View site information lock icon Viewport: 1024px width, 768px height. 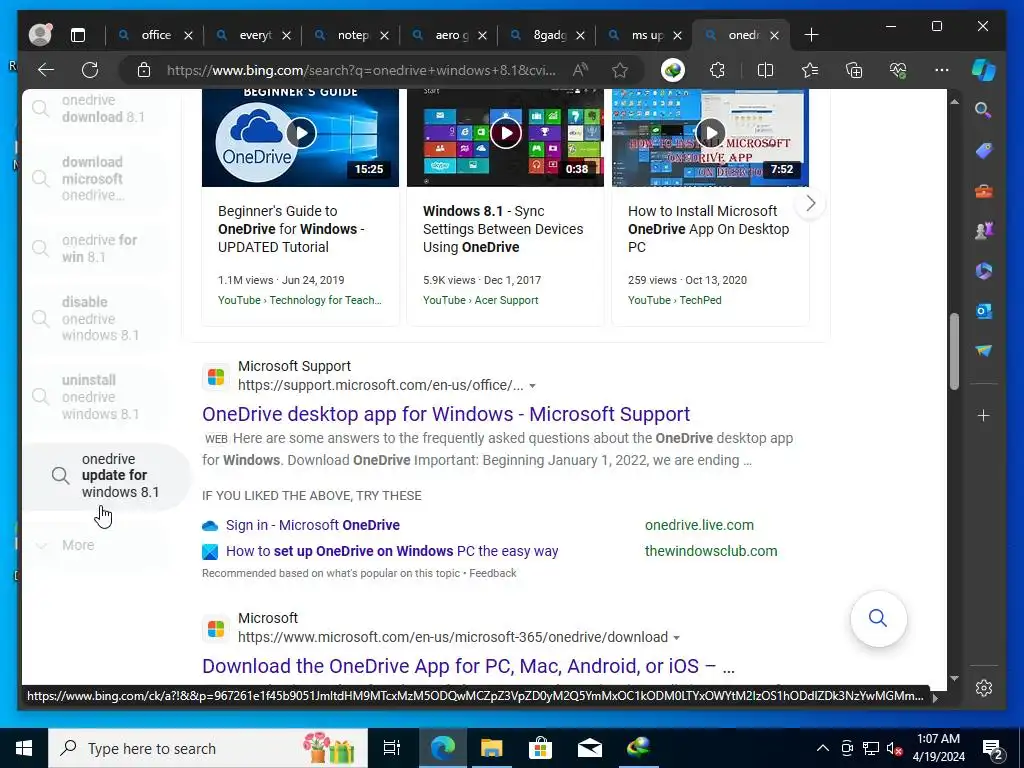point(144,70)
